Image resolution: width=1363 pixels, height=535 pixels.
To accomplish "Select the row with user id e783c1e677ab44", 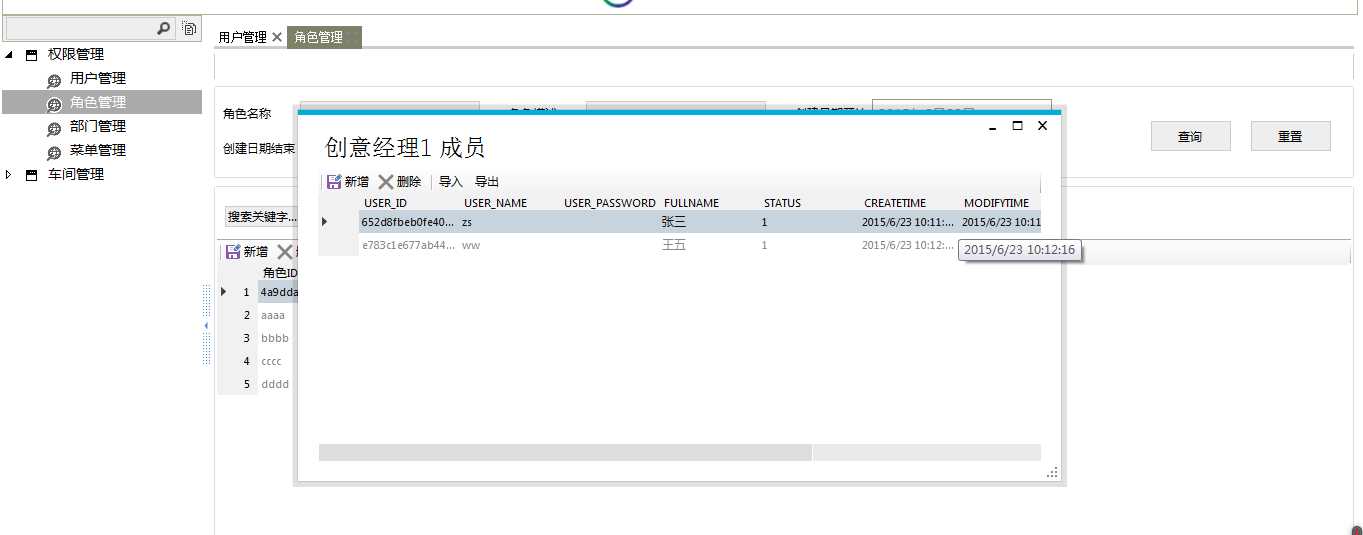I will tap(680, 245).
